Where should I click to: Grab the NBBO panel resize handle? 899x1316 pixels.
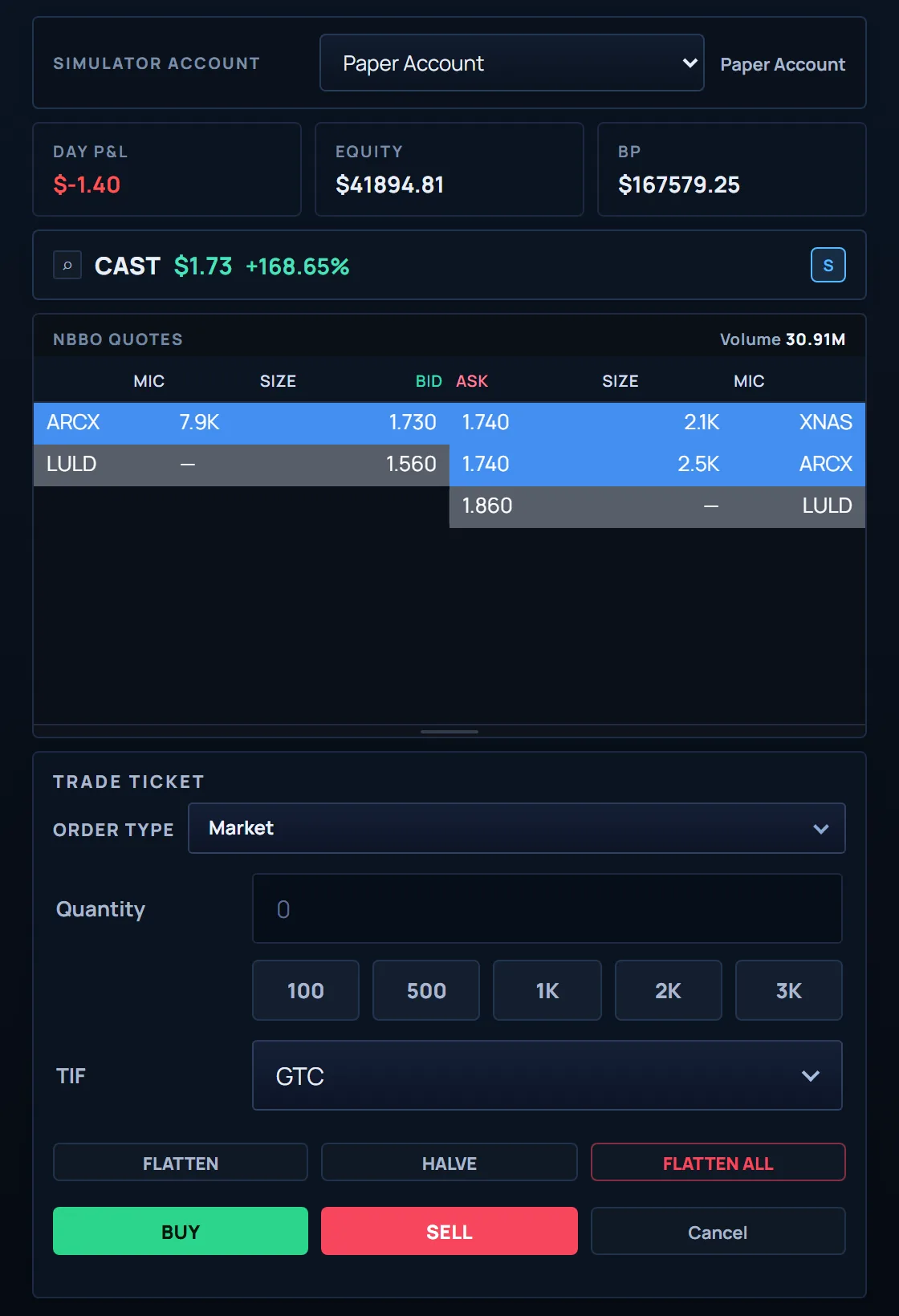click(449, 731)
